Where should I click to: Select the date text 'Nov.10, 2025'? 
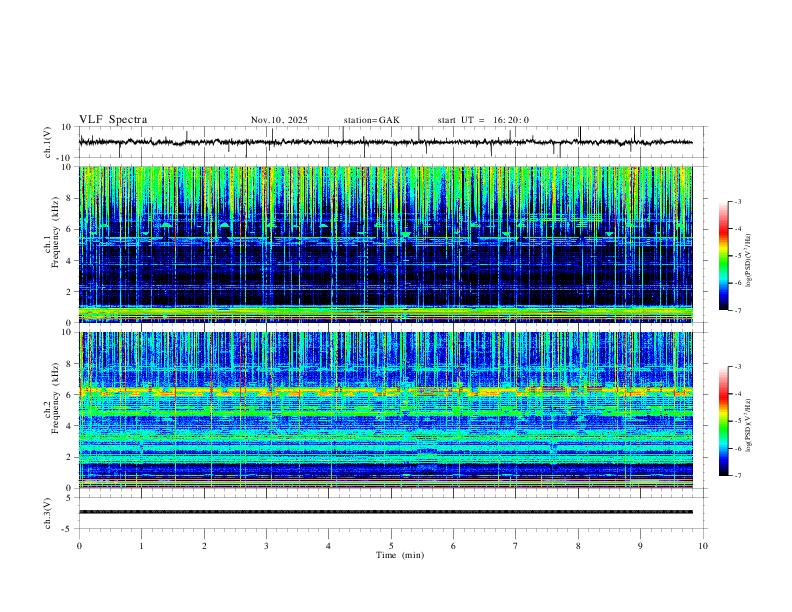[279, 120]
